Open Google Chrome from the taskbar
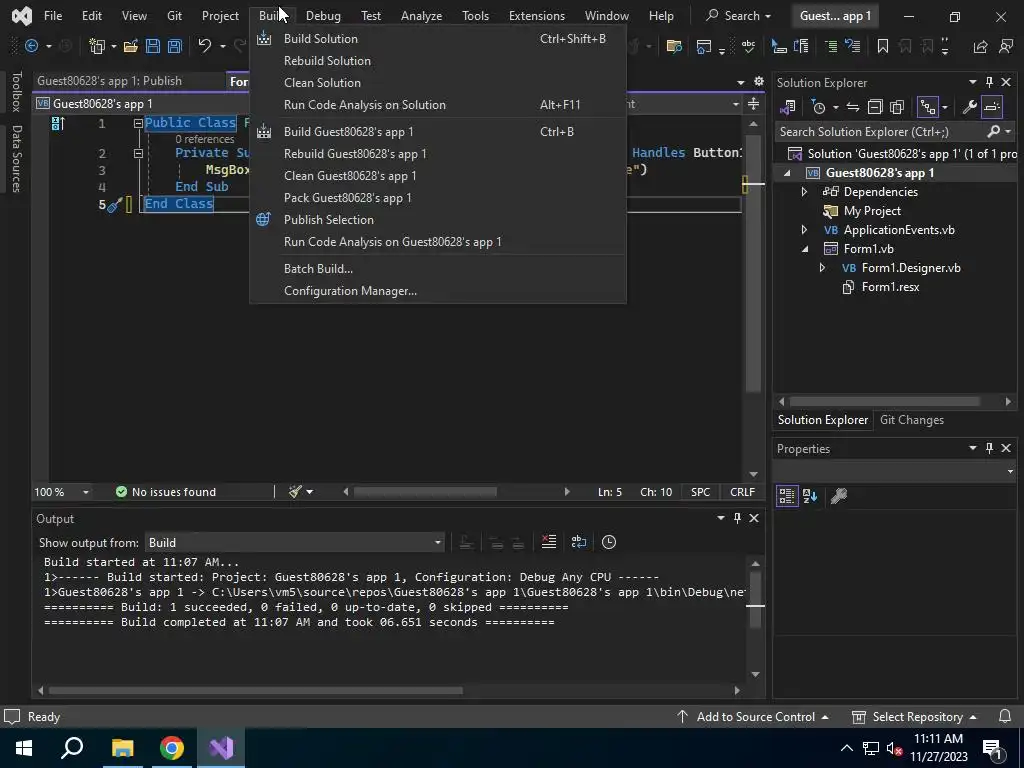 (x=172, y=748)
